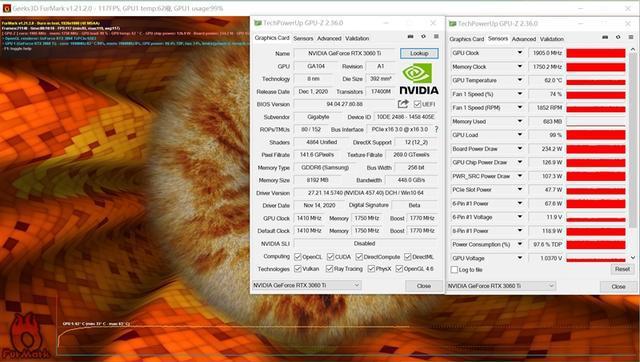Image resolution: width=640 pixels, height=362 pixels.
Task: Click the GPU Name field value
Action: [x=345, y=53]
